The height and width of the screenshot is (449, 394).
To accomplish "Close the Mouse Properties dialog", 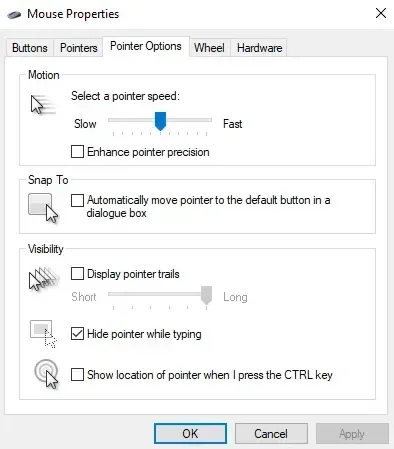I will (381, 14).
